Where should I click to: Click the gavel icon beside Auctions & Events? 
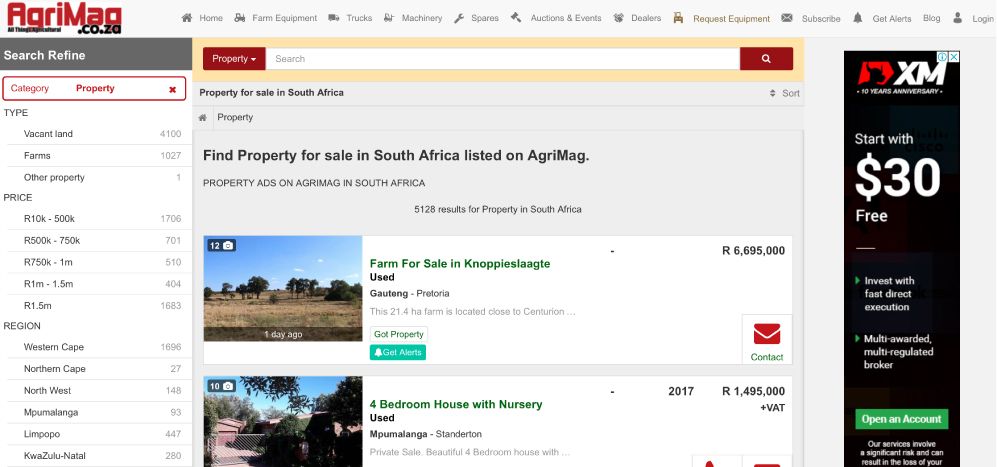click(516, 17)
